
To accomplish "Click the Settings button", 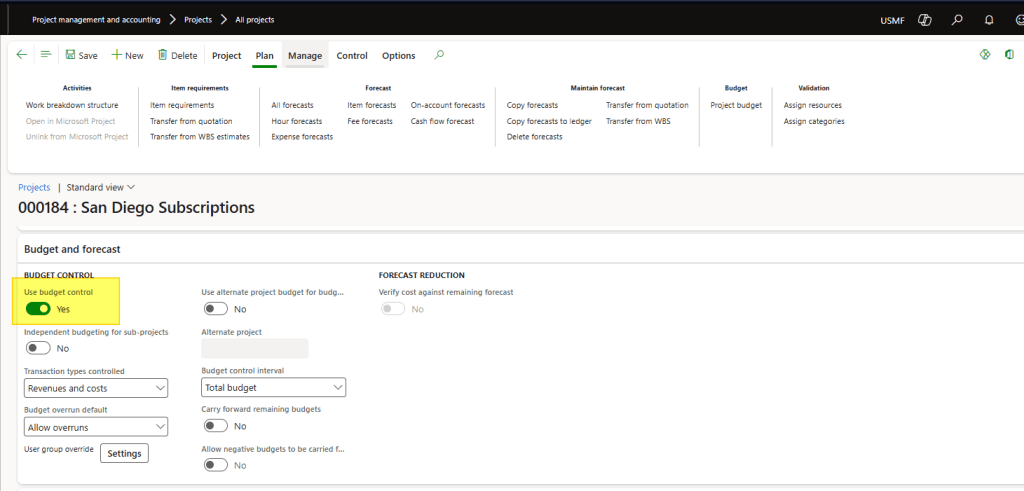I will pos(125,453).
